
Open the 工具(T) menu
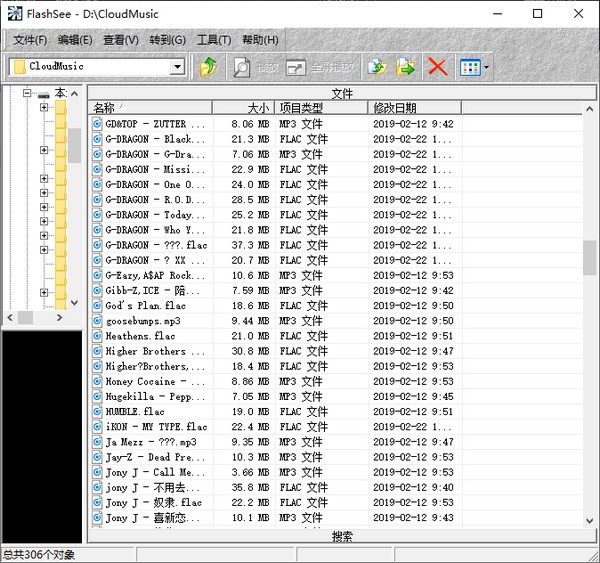coord(213,40)
